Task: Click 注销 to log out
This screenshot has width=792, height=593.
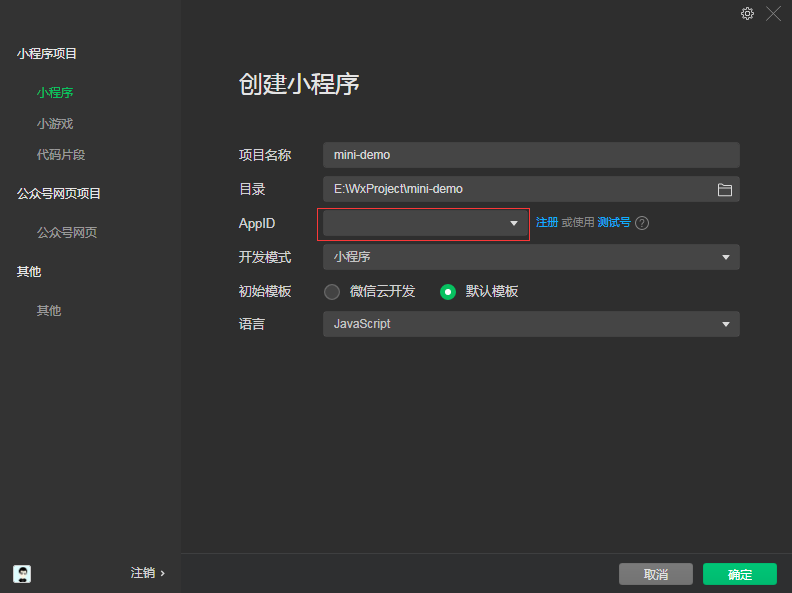Action: [x=147, y=573]
